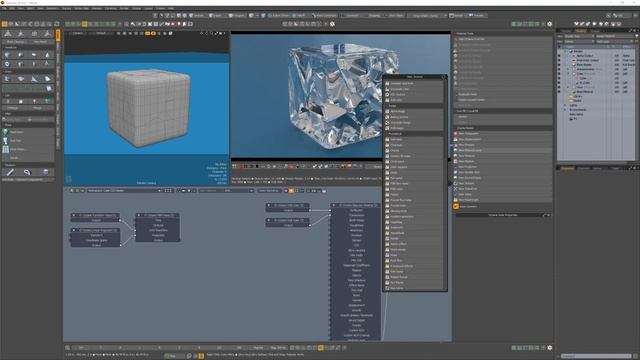The image size is (640, 360).
Task: Switch to the Properties tab below Shader Tree
Action: (567, 168)
